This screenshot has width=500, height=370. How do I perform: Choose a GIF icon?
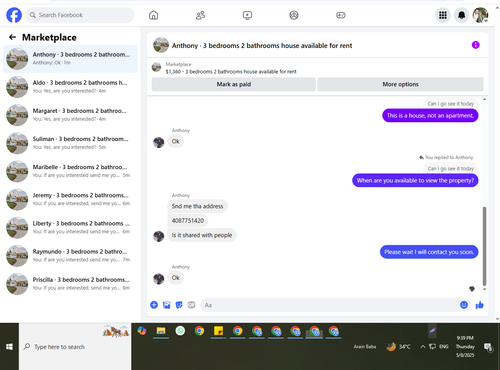click(191, 305)
